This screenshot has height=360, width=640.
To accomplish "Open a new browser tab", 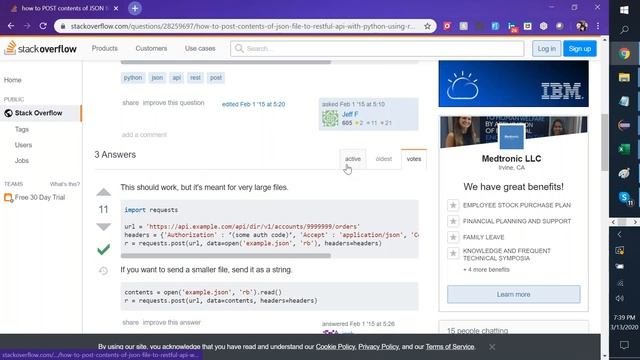I will tap(135, 8).
